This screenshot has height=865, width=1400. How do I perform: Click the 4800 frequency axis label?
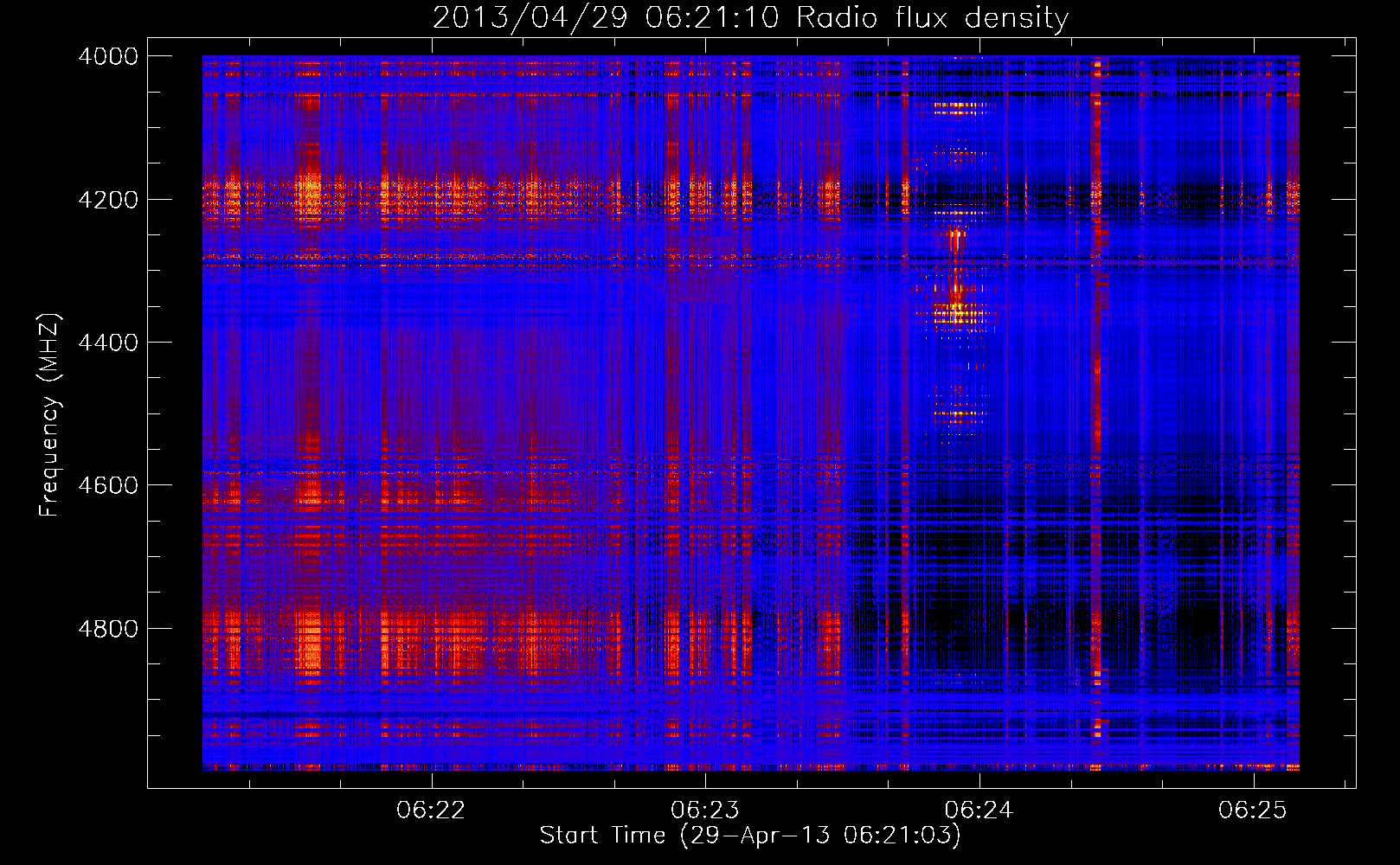click(x=108, y=628)
